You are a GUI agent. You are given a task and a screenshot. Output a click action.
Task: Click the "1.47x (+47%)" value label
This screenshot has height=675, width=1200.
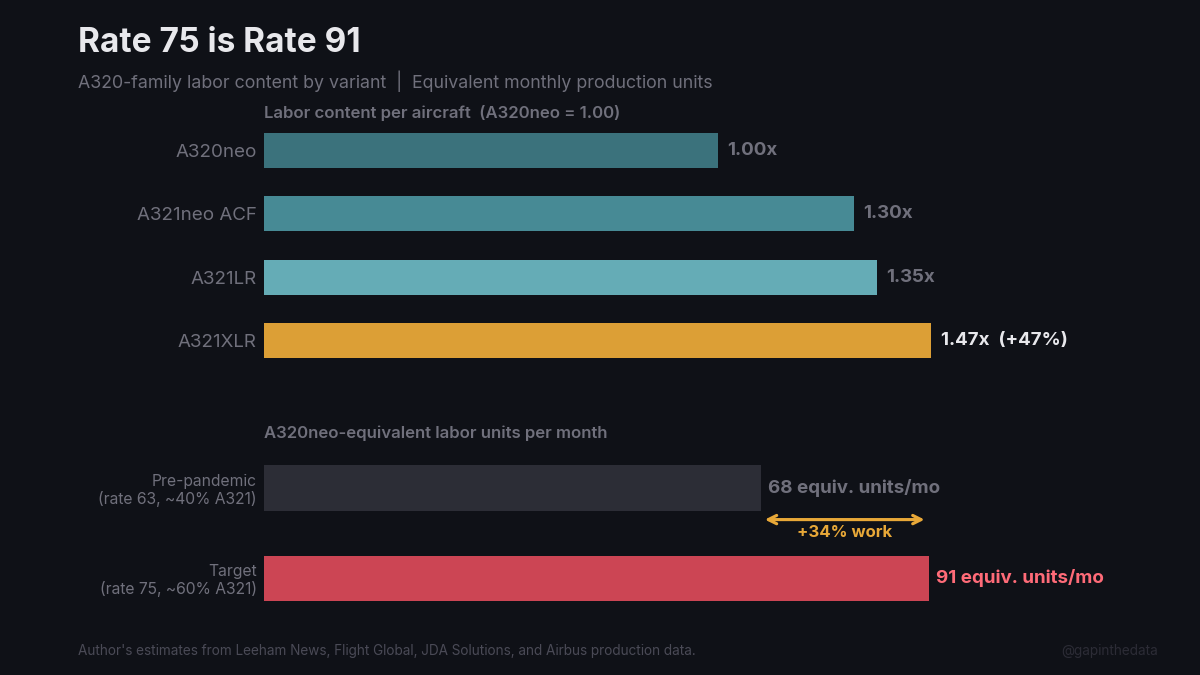1004,339
